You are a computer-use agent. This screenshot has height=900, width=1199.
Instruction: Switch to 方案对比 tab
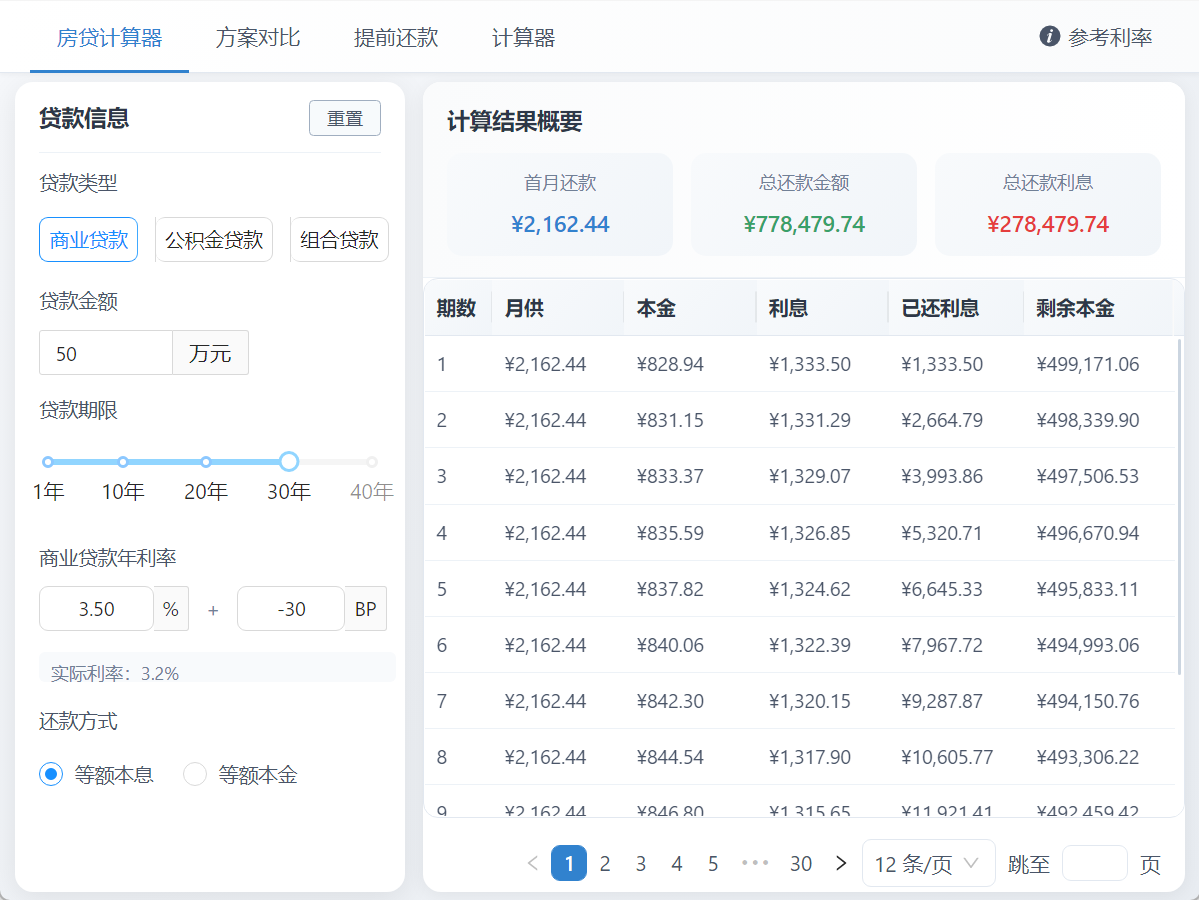tap(258, 37)
